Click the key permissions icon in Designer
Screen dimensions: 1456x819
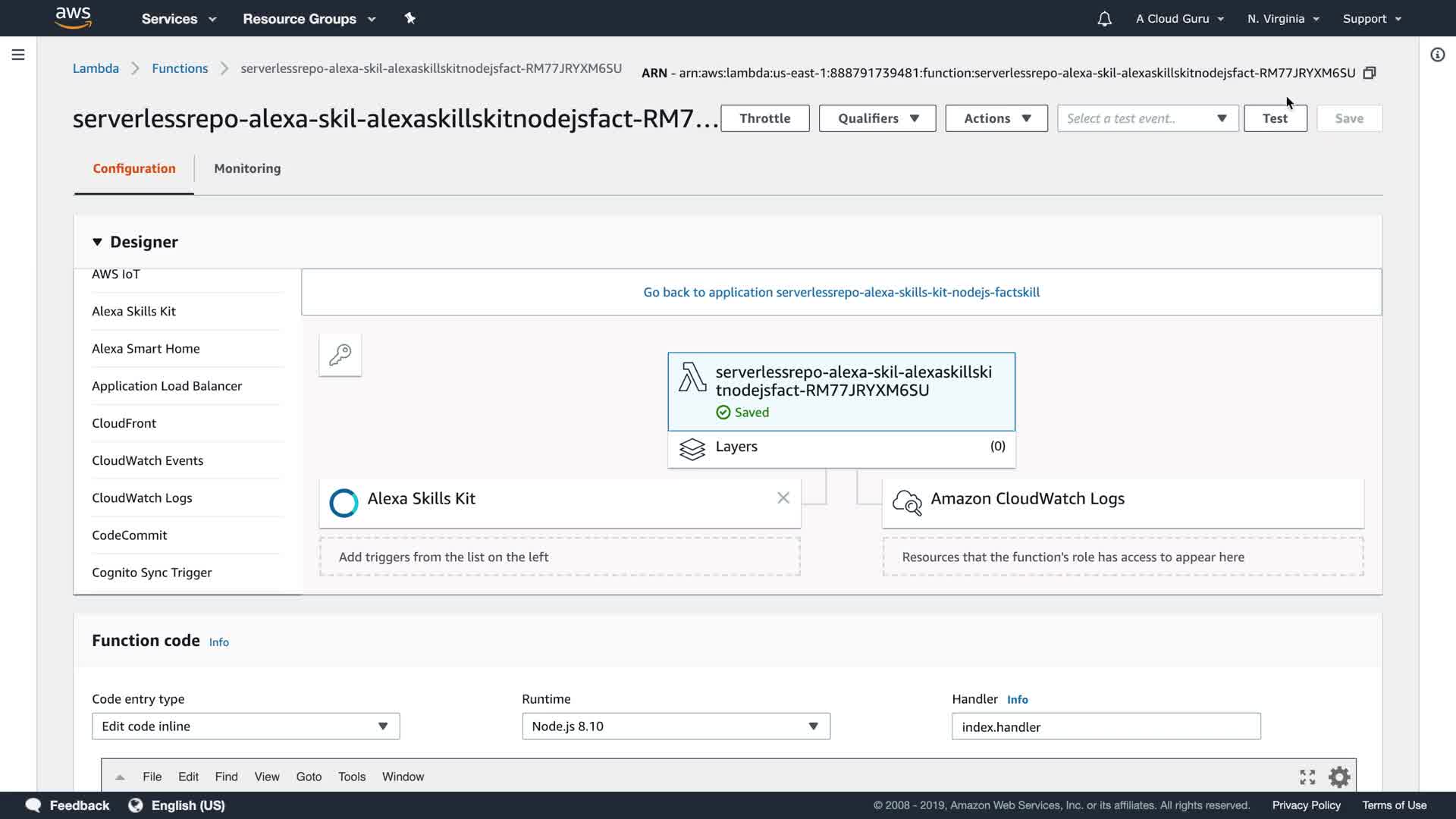tap(340, 354)
